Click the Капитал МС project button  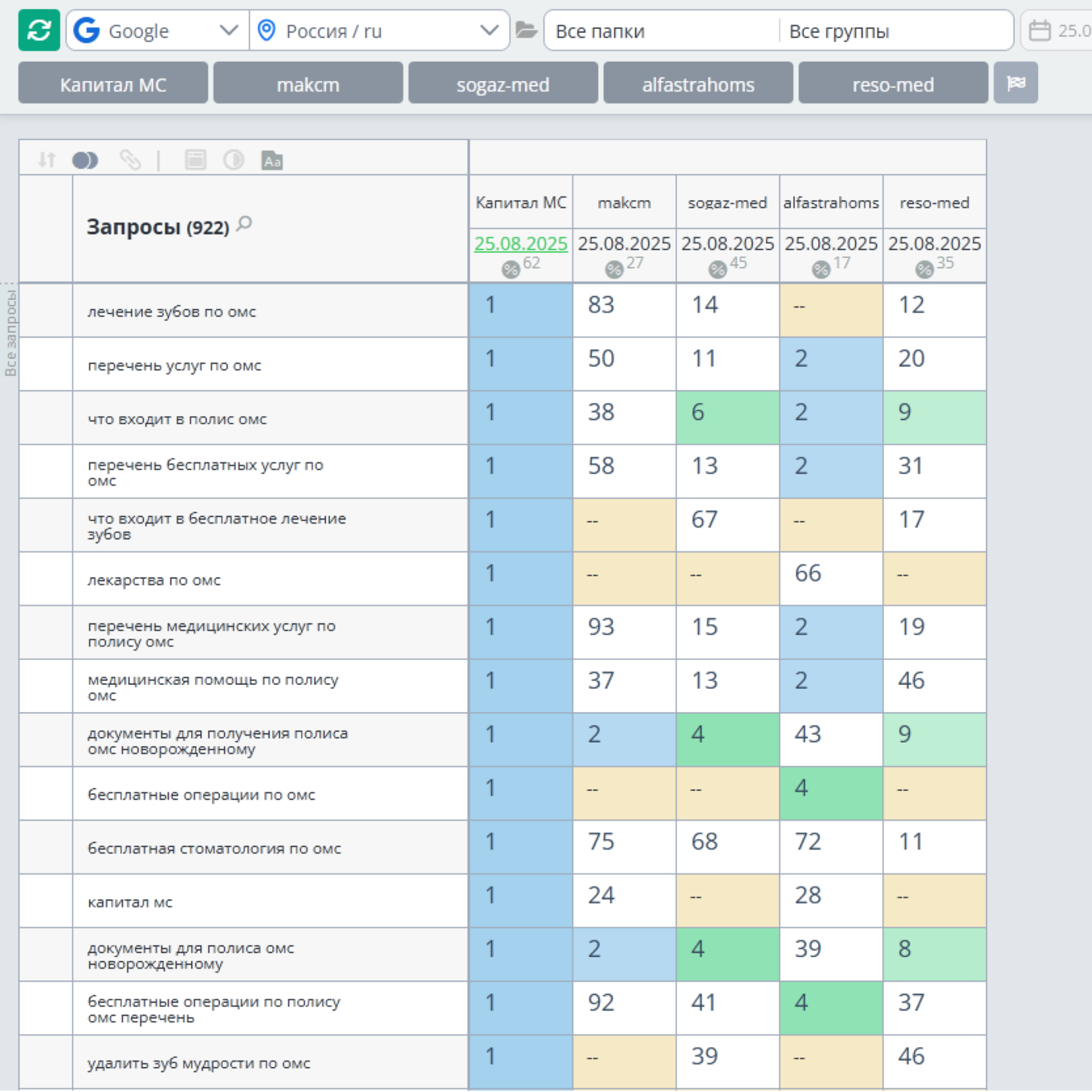[x=113, y=84]
